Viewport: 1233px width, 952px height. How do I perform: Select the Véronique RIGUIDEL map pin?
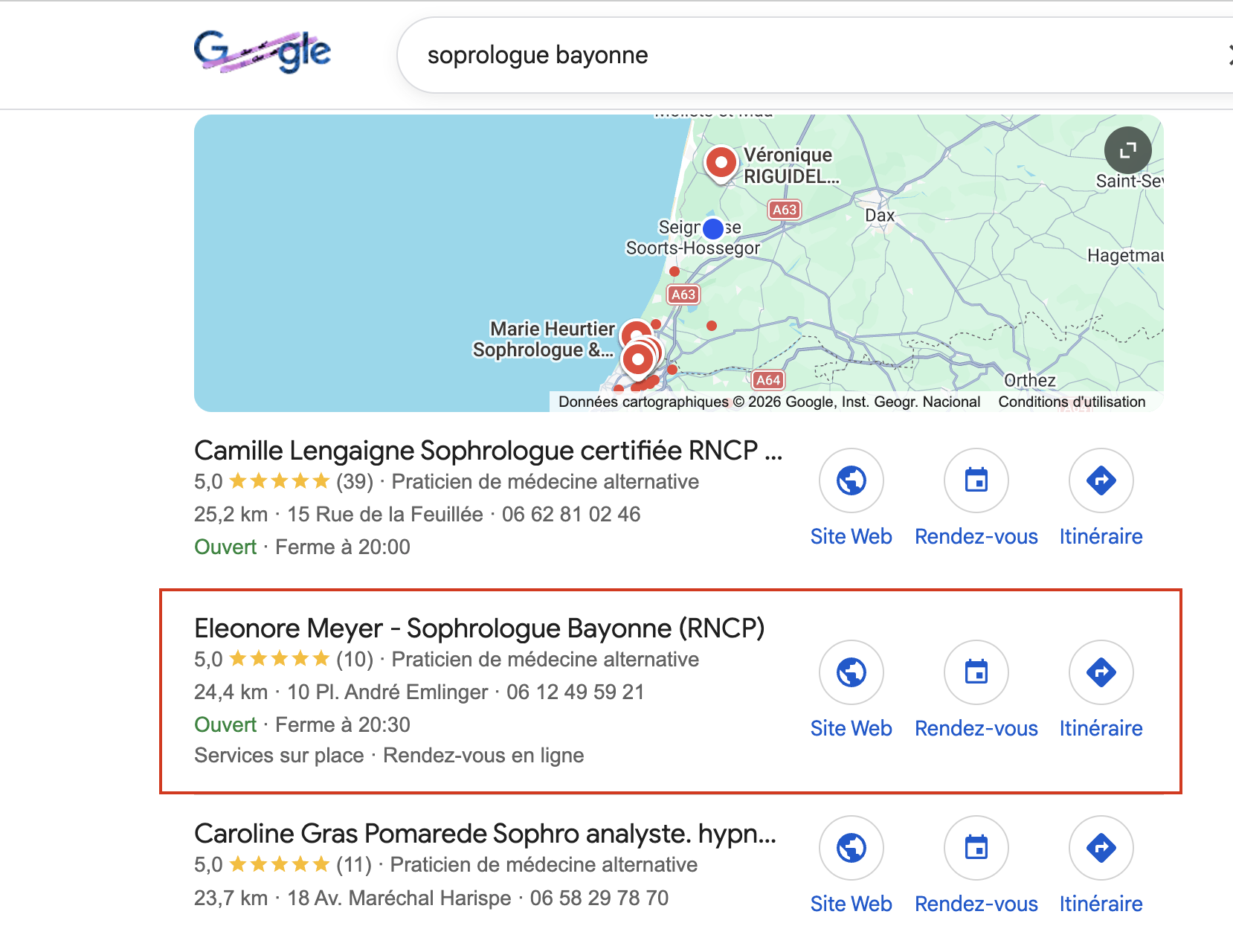point(721,164)
